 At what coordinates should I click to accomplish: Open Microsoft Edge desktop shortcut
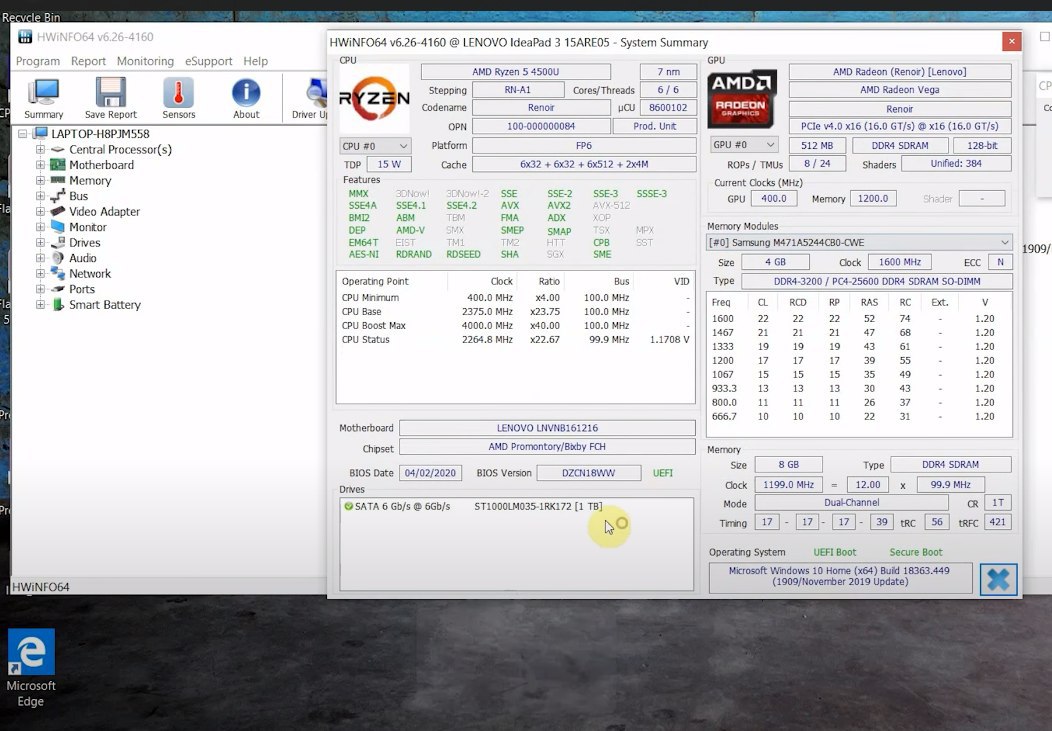(31, 668)
